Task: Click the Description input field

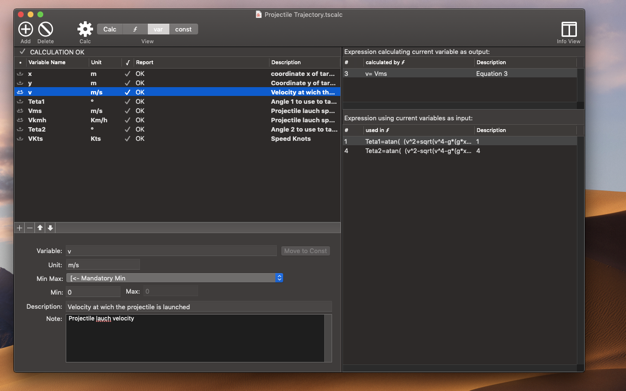Action: [199, 307]
